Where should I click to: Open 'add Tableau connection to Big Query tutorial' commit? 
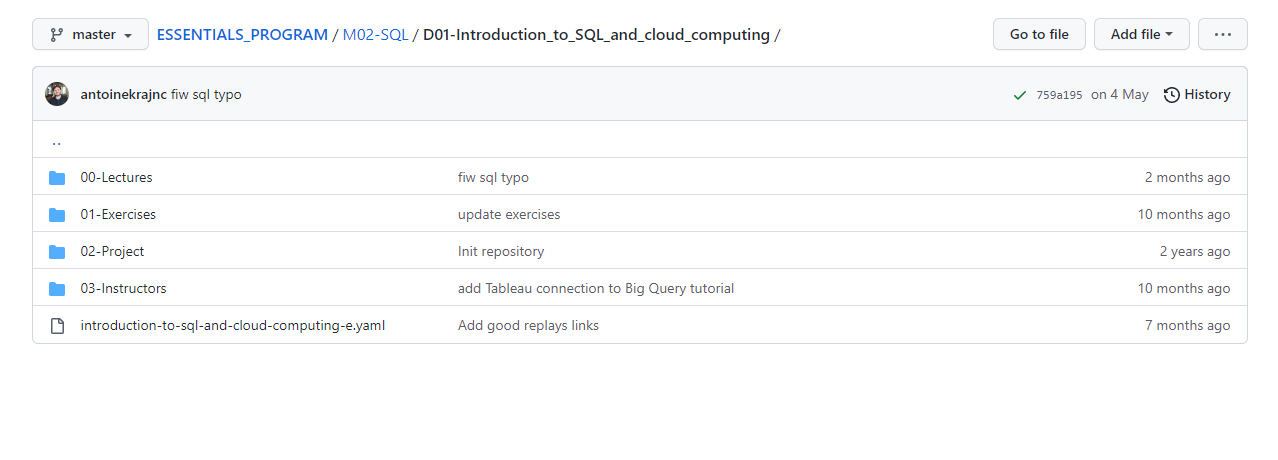[x=596, y=289]
